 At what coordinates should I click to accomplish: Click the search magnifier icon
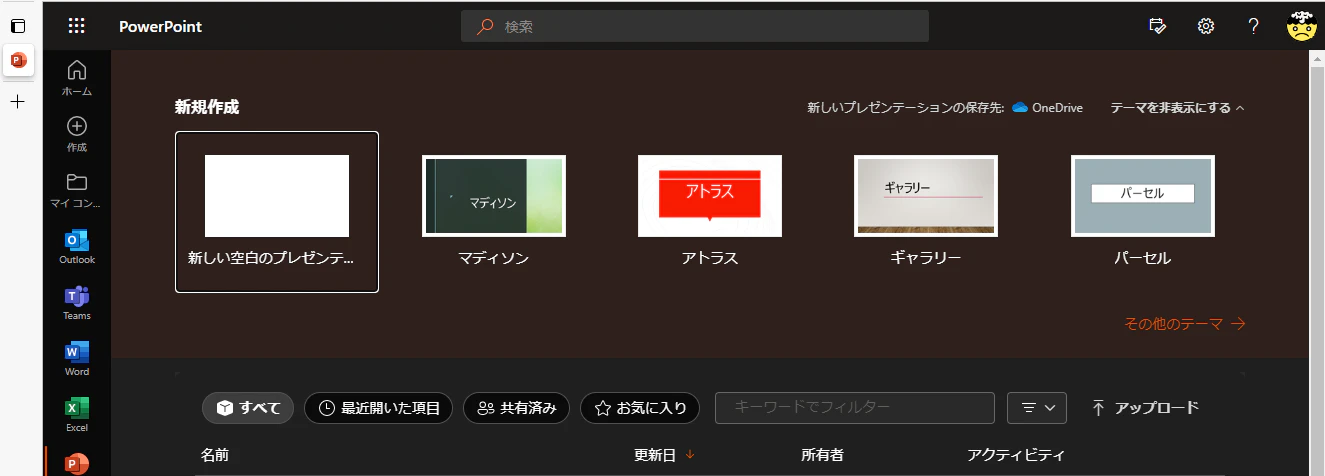(484, 26)
